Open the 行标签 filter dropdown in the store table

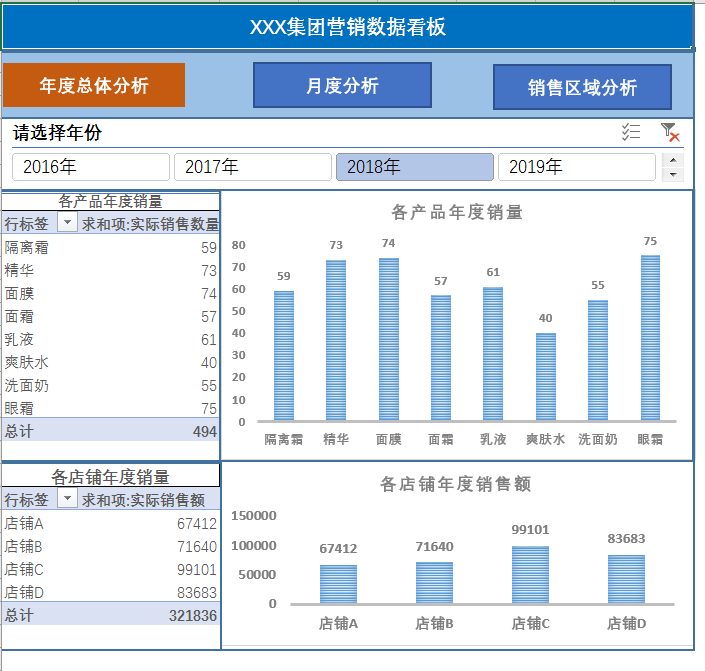[67, 498]
